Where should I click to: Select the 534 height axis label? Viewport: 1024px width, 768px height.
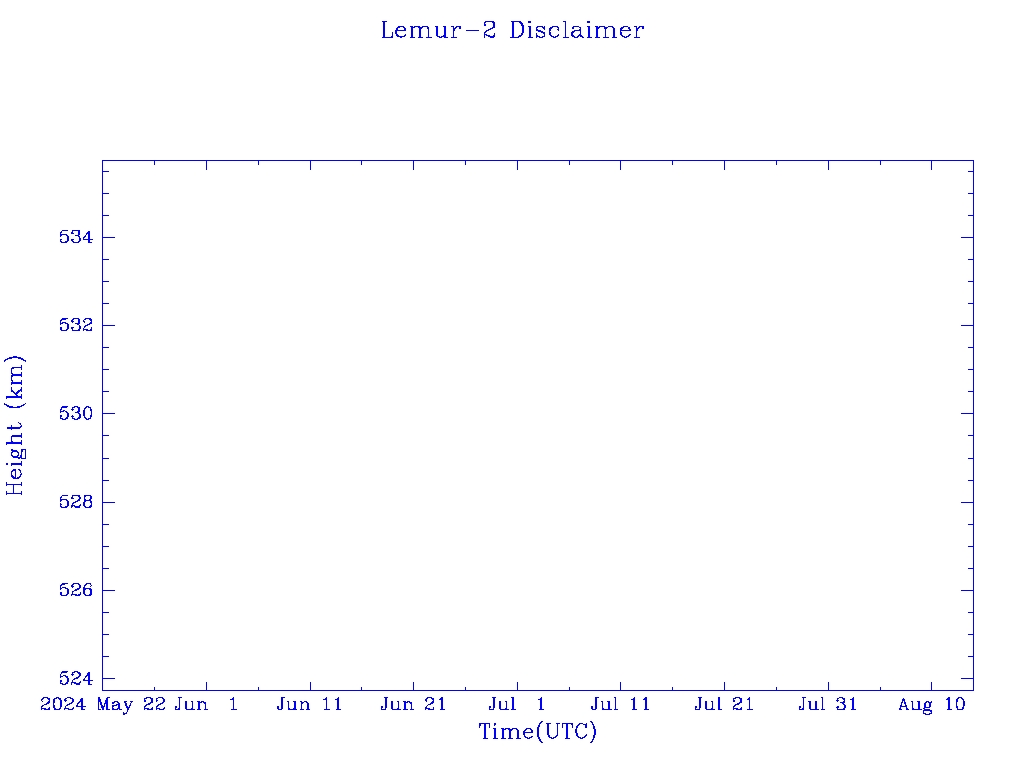point(76,237)
